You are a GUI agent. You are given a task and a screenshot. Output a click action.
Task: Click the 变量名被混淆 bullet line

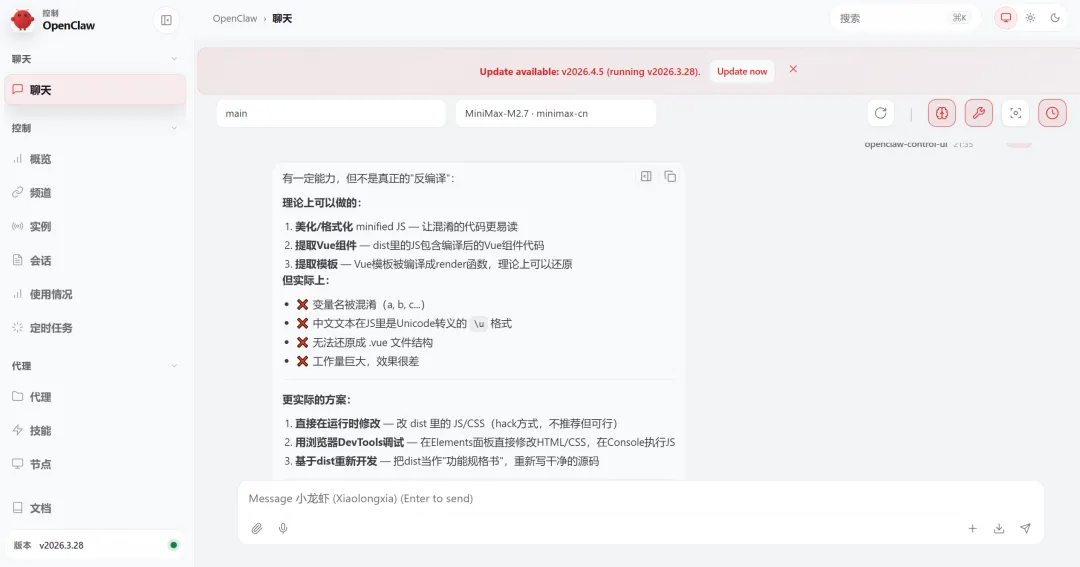click(x=361, y=305)
